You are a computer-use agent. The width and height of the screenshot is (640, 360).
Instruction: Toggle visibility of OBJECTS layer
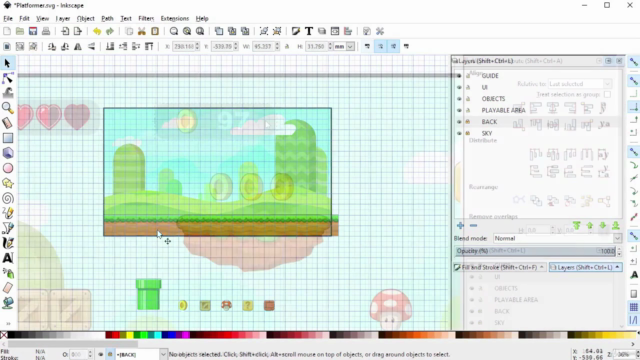(459, 98)
